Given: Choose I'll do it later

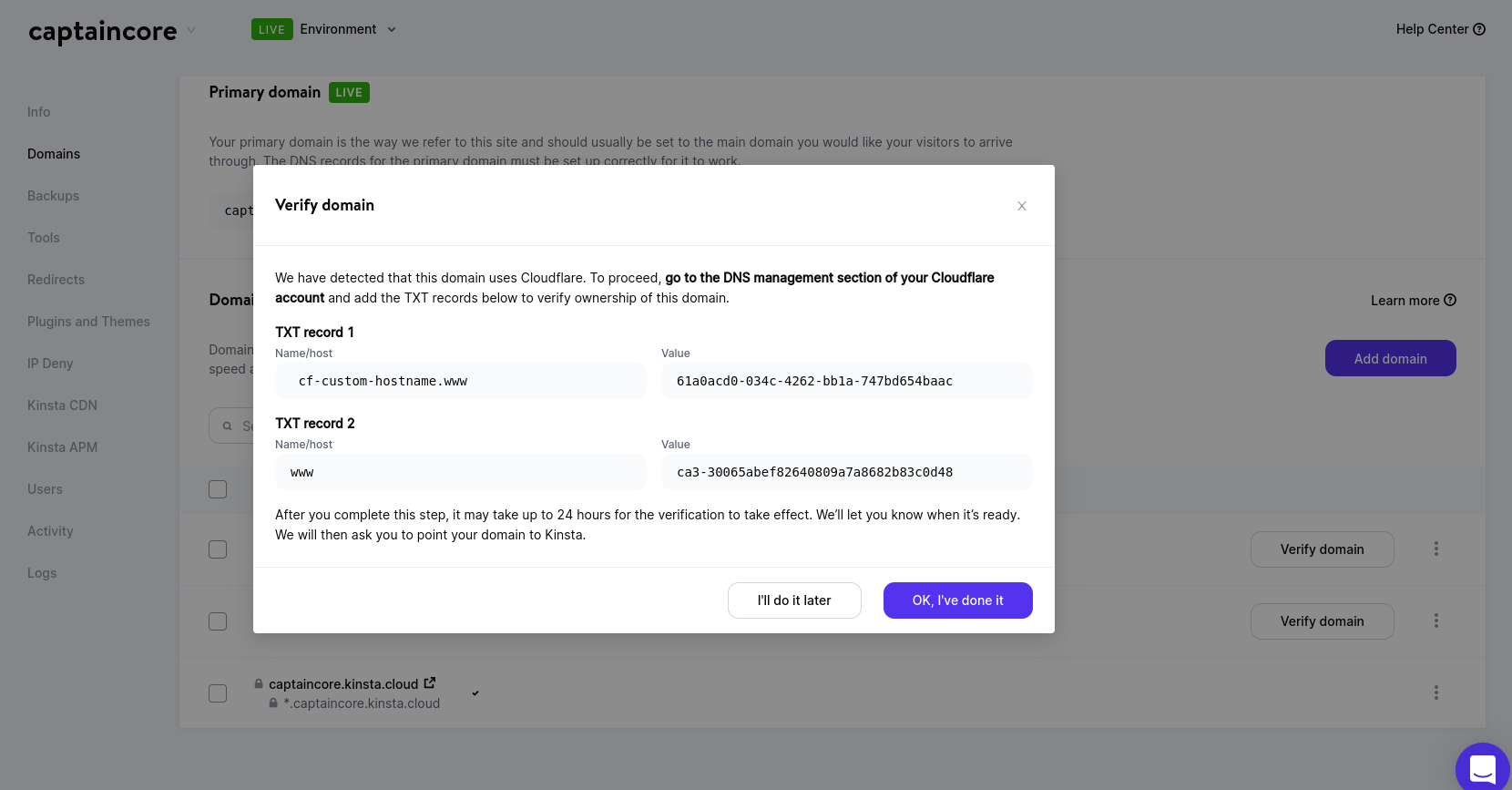Looking at the screenshot, I should 794,600.
